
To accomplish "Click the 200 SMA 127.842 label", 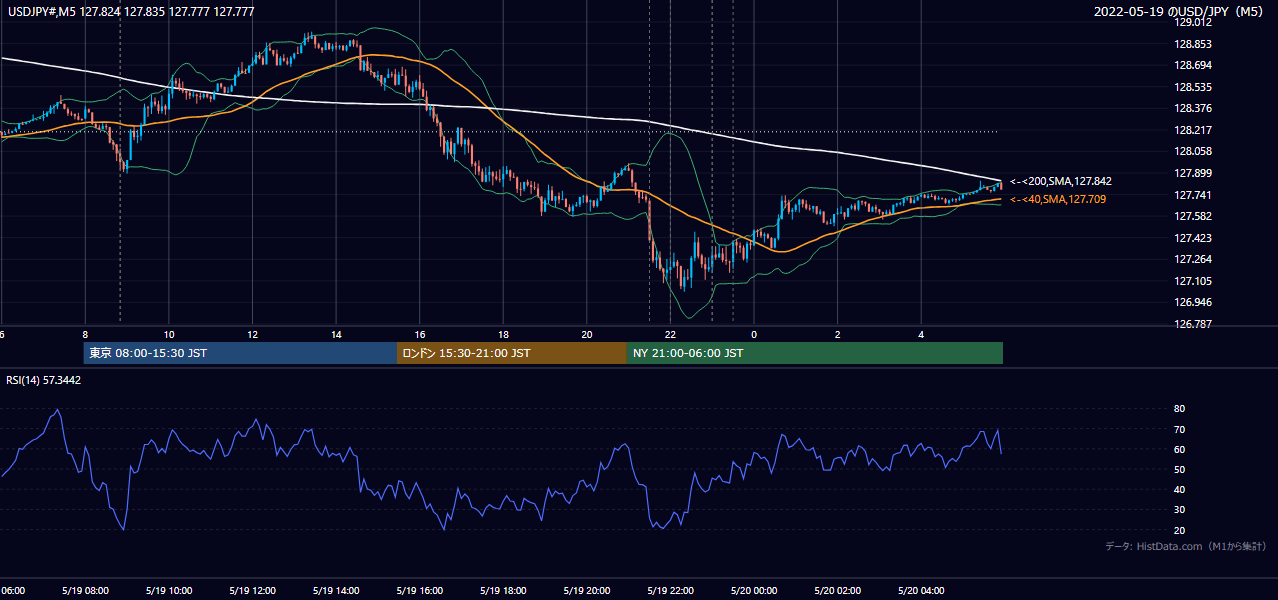I will 1060,182.
